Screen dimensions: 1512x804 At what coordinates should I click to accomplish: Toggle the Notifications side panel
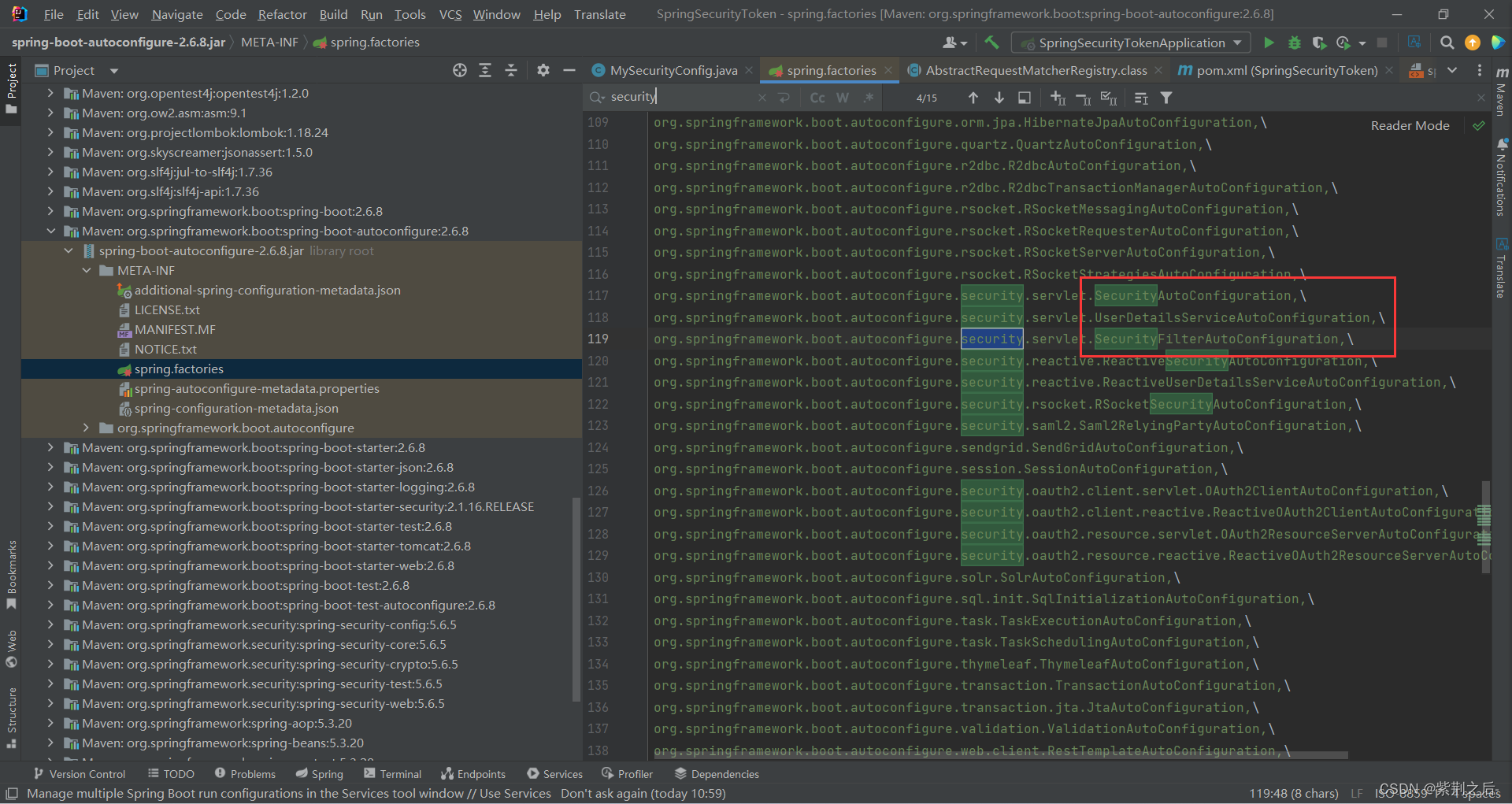(x=1502, y=177)
